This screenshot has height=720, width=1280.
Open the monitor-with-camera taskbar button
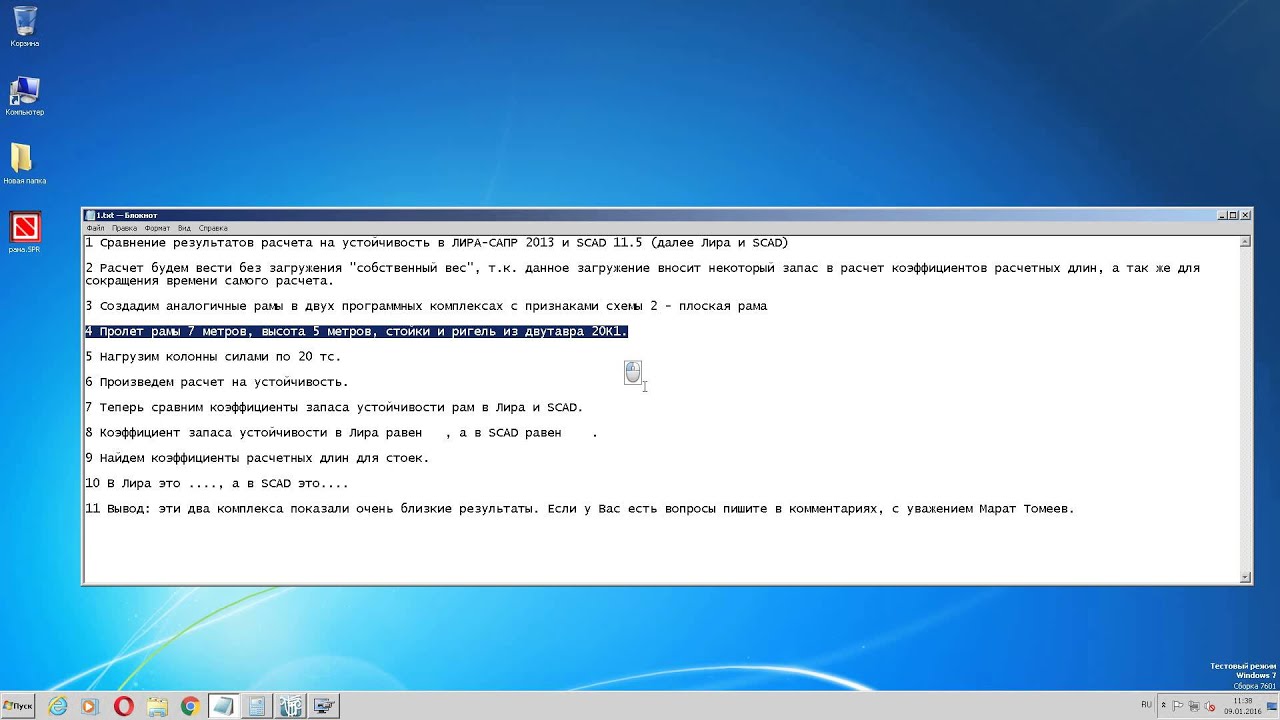324,706
